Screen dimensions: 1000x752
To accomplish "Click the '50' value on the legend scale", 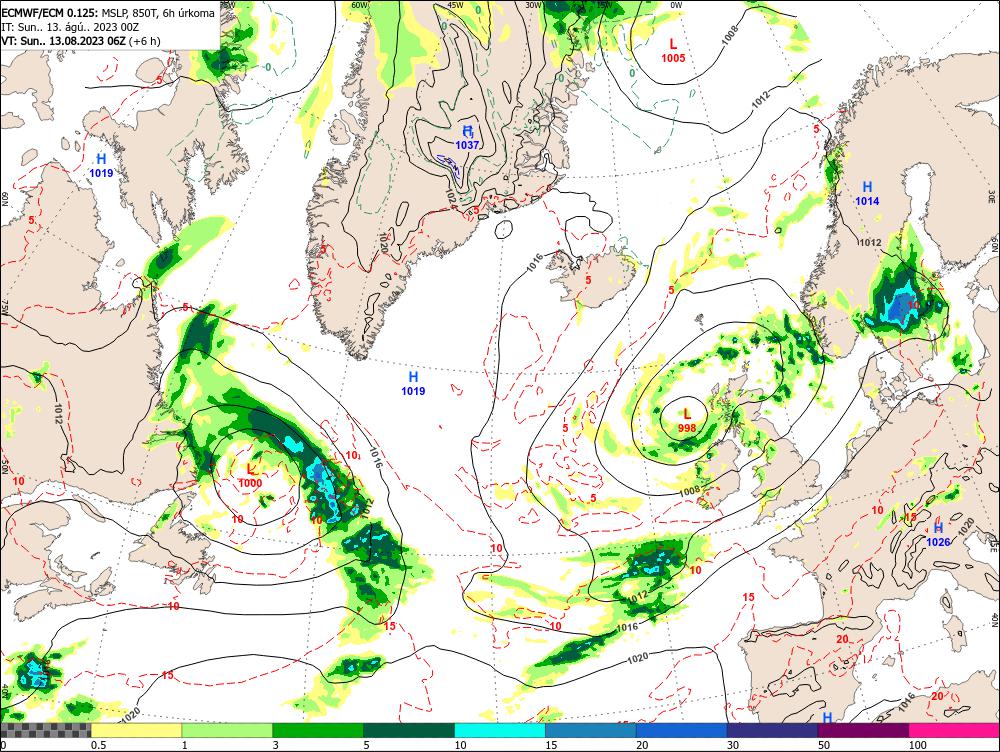I will [824, 745].
